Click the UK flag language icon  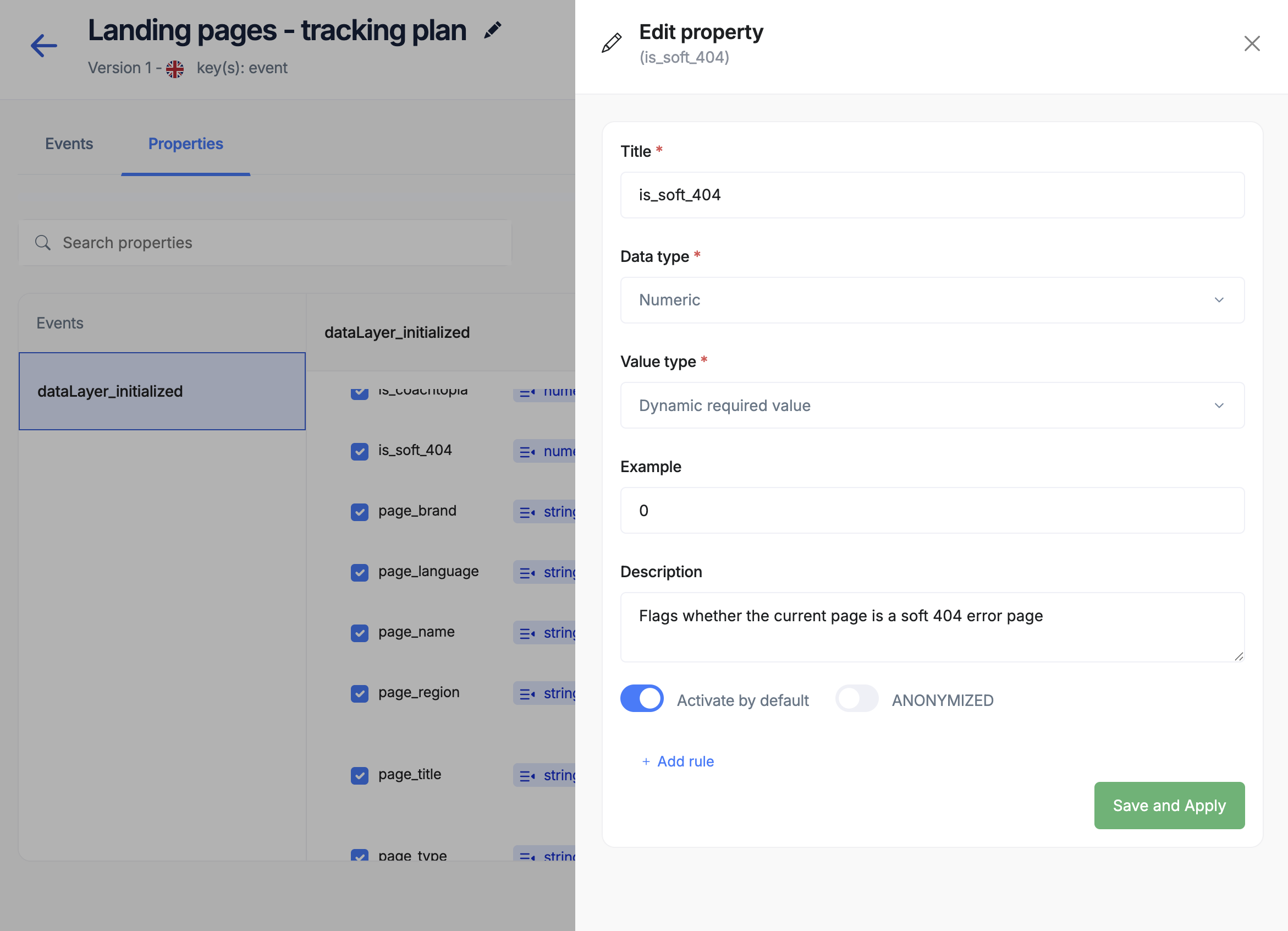(175, 69)
